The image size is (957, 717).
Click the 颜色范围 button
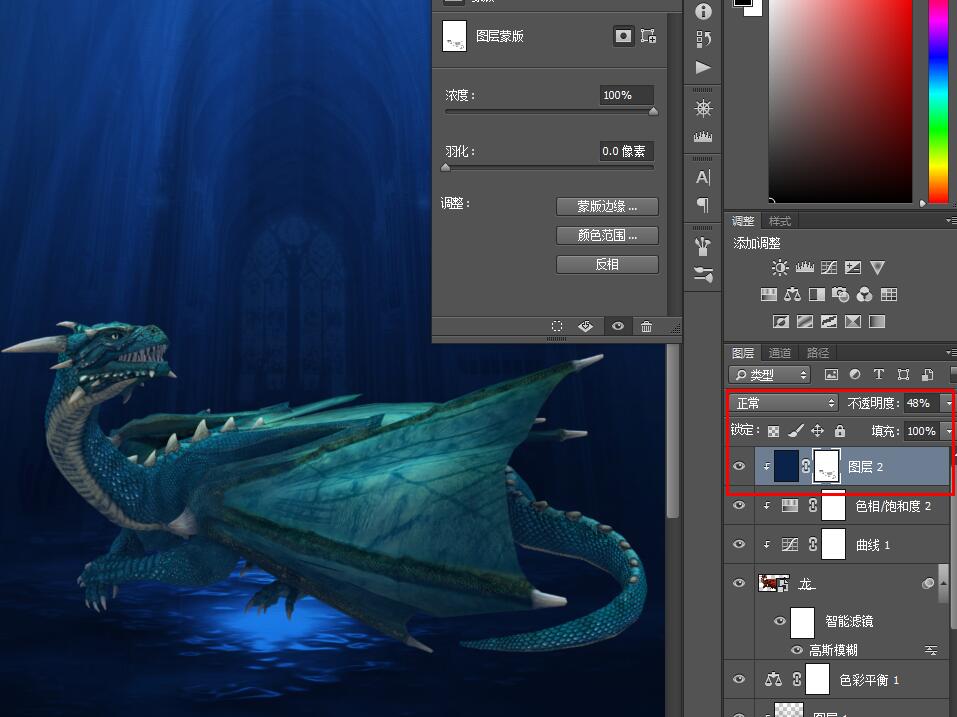coord(607,235)
